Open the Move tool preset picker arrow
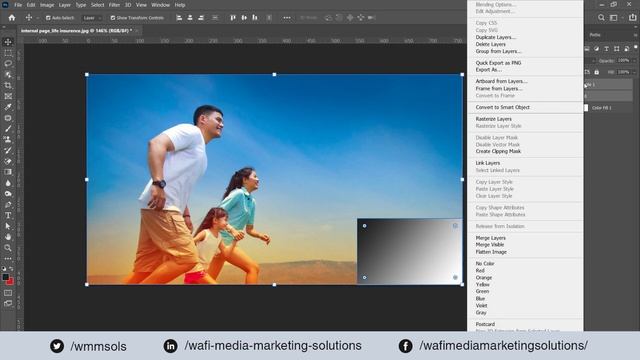This screenshot has width=640, height=360. point(38,18)
